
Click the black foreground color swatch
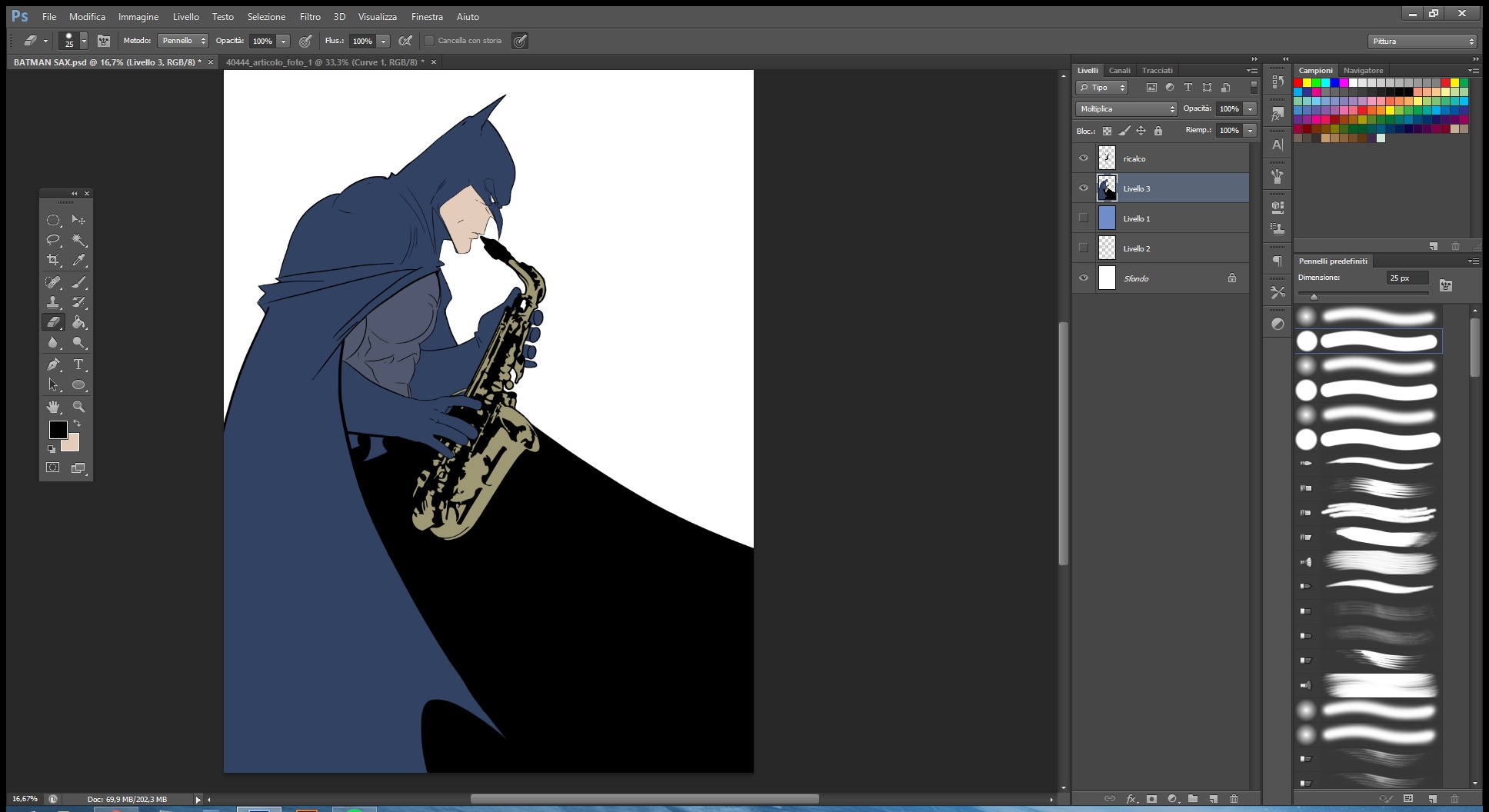(x=58, y=430)
